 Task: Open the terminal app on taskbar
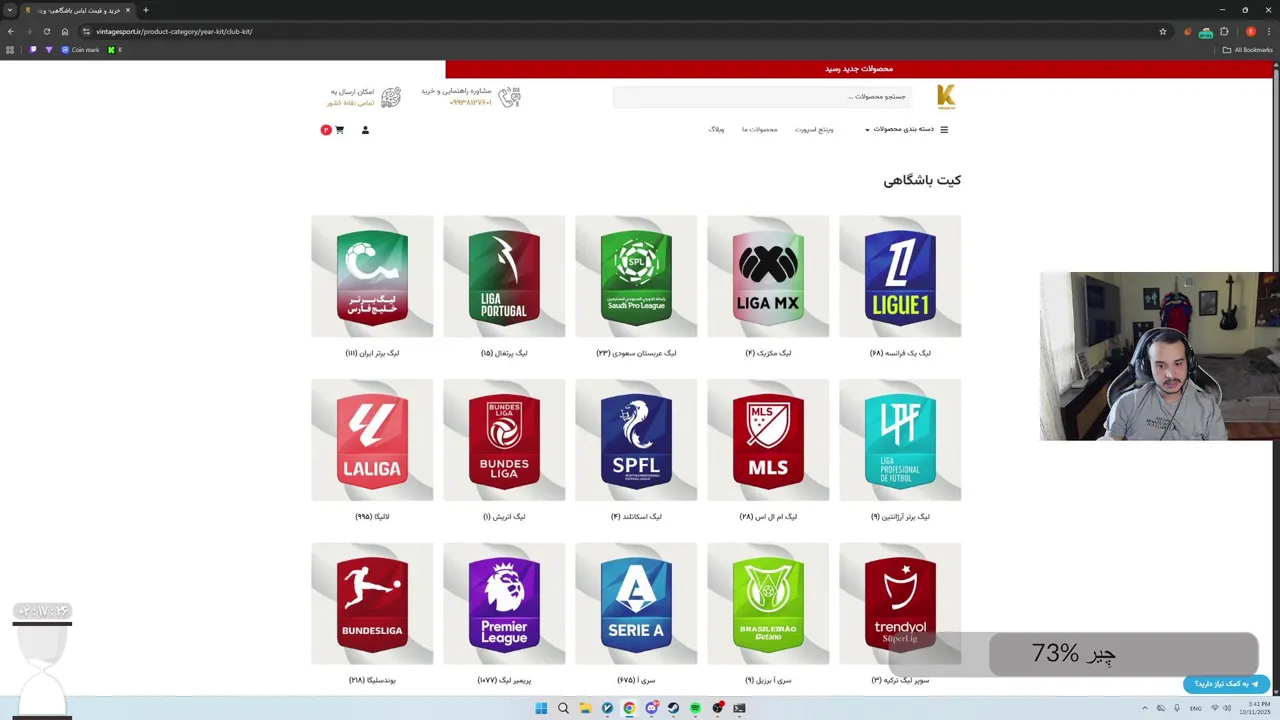pos(739,708)
